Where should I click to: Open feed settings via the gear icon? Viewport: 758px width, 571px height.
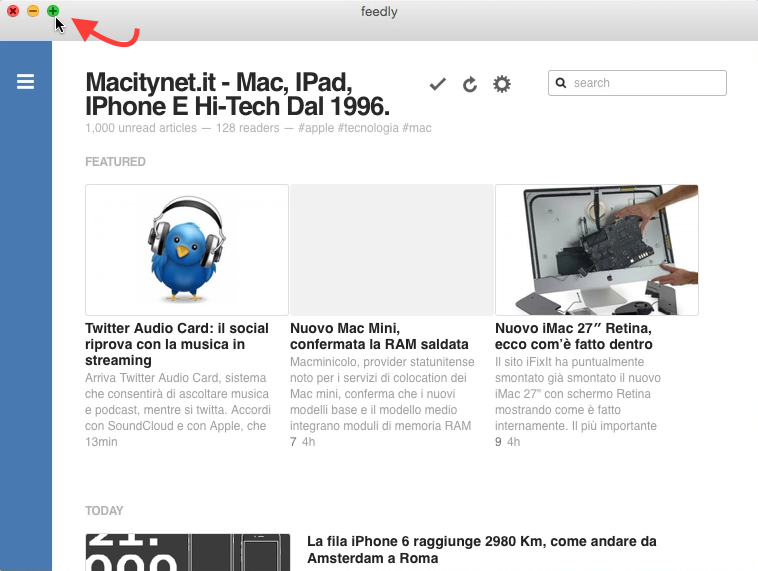coord(502,84)
